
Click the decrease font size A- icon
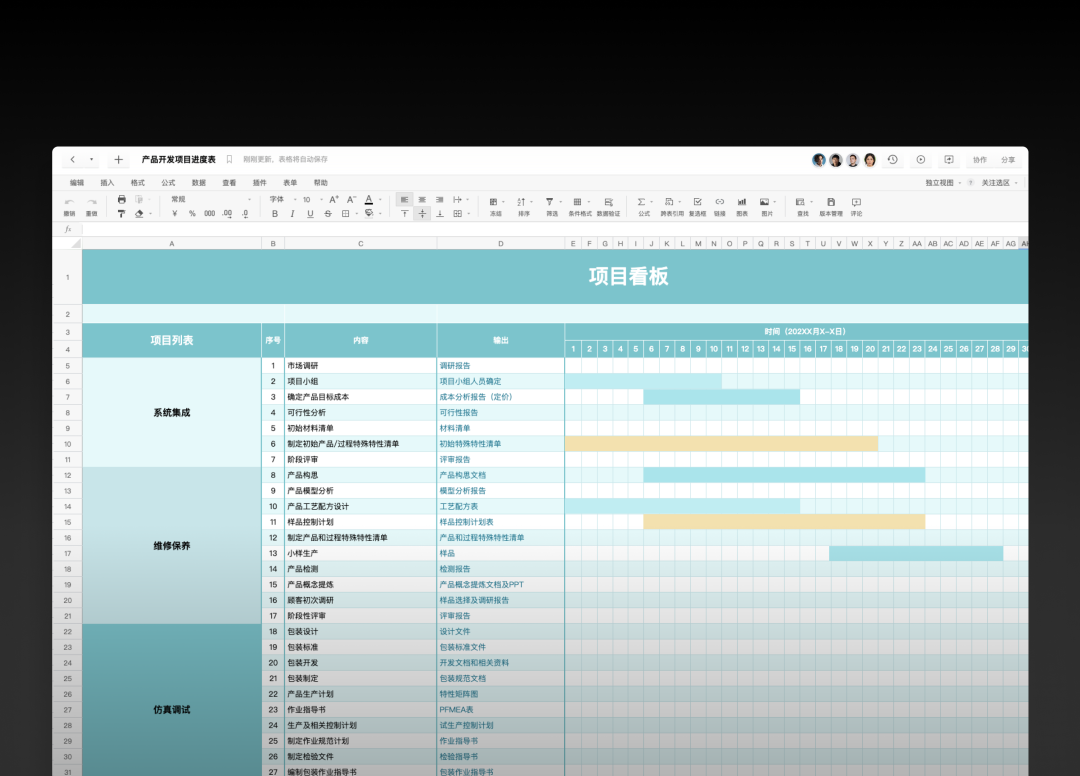click(x=351, y=200)
